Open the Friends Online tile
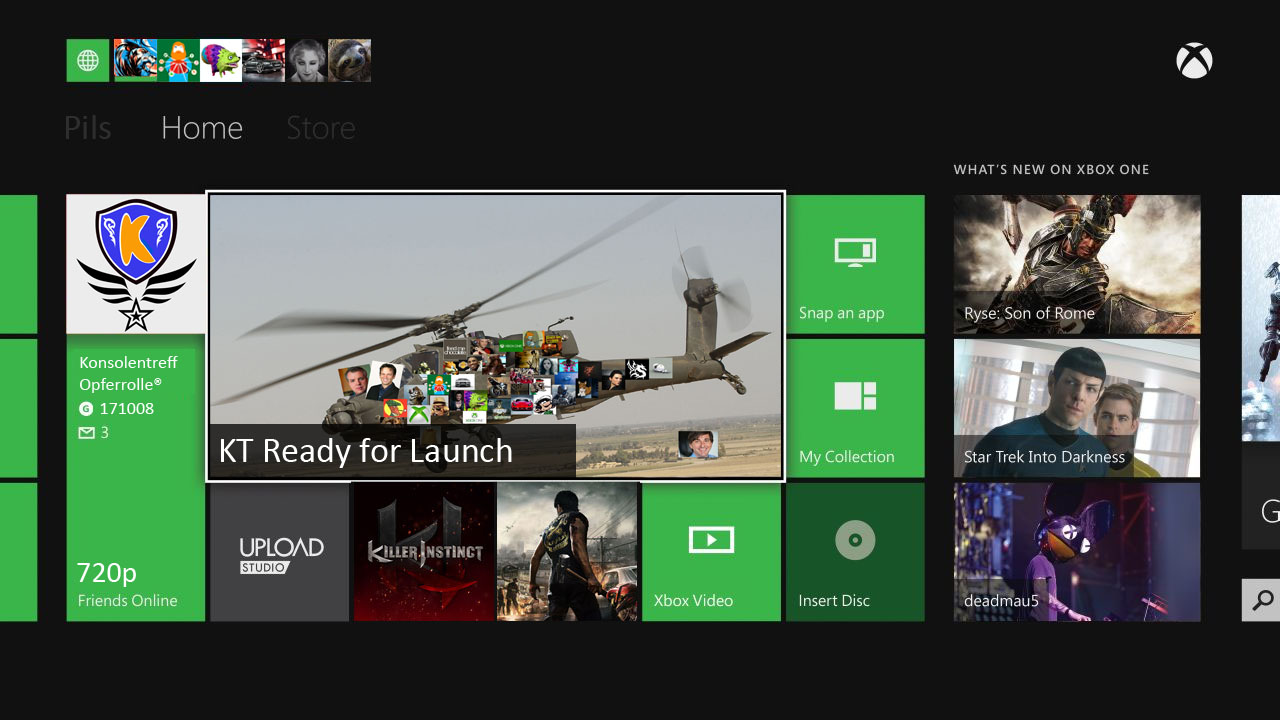 coord(136,478)
